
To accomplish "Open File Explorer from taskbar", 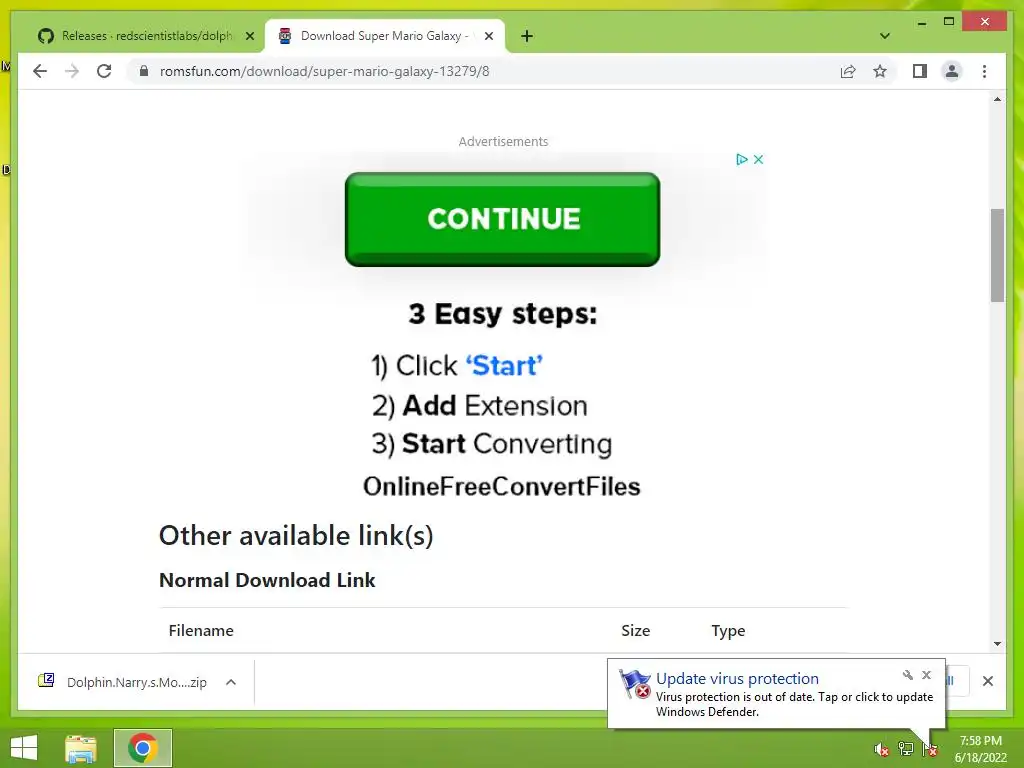I will pos(81,748).
